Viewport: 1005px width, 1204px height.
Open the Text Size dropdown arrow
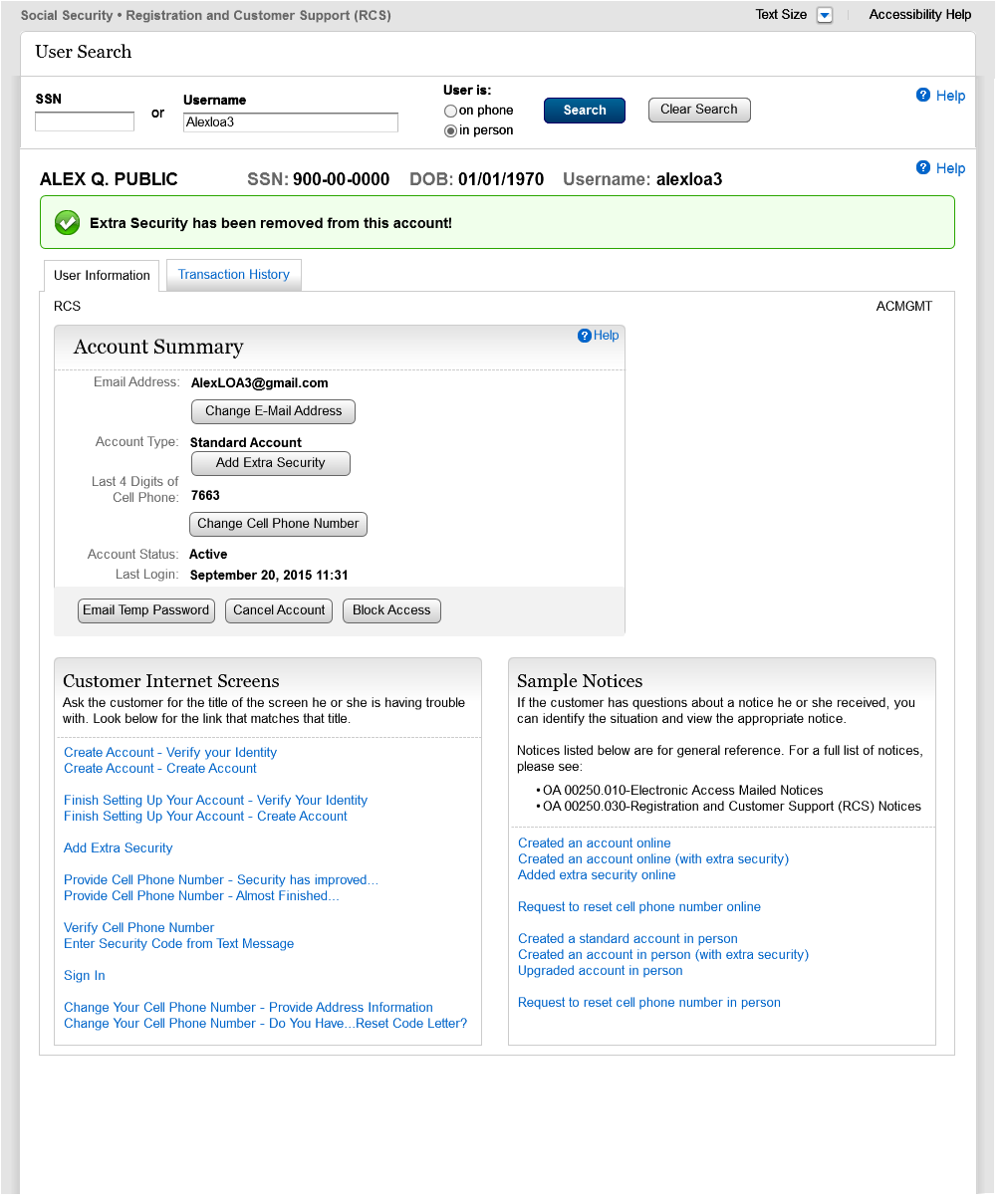click(x=824, y=15)
